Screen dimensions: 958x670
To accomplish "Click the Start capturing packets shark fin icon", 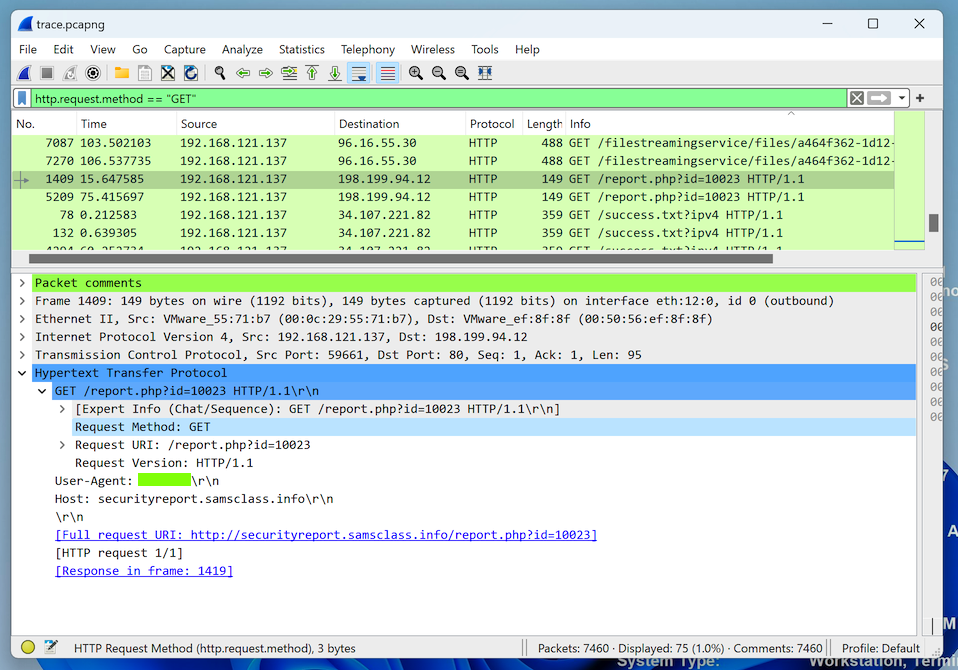I will tap(25, 73).
